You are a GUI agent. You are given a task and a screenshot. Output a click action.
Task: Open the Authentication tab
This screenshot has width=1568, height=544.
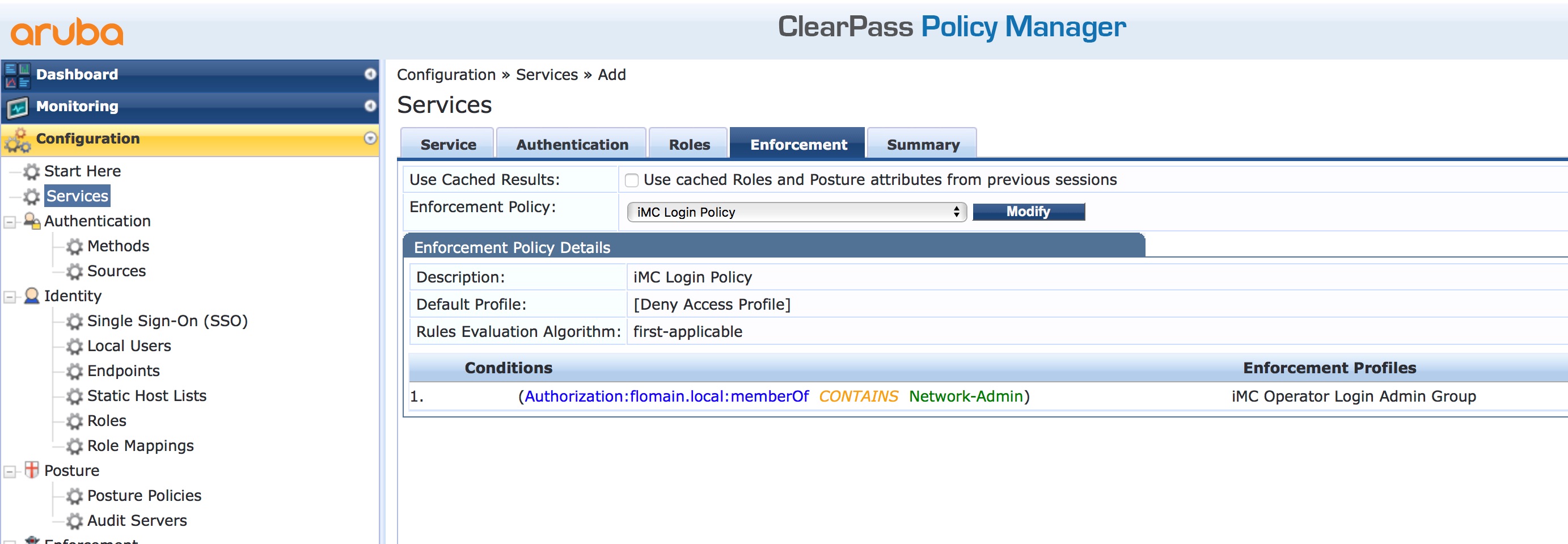(571, 144)
